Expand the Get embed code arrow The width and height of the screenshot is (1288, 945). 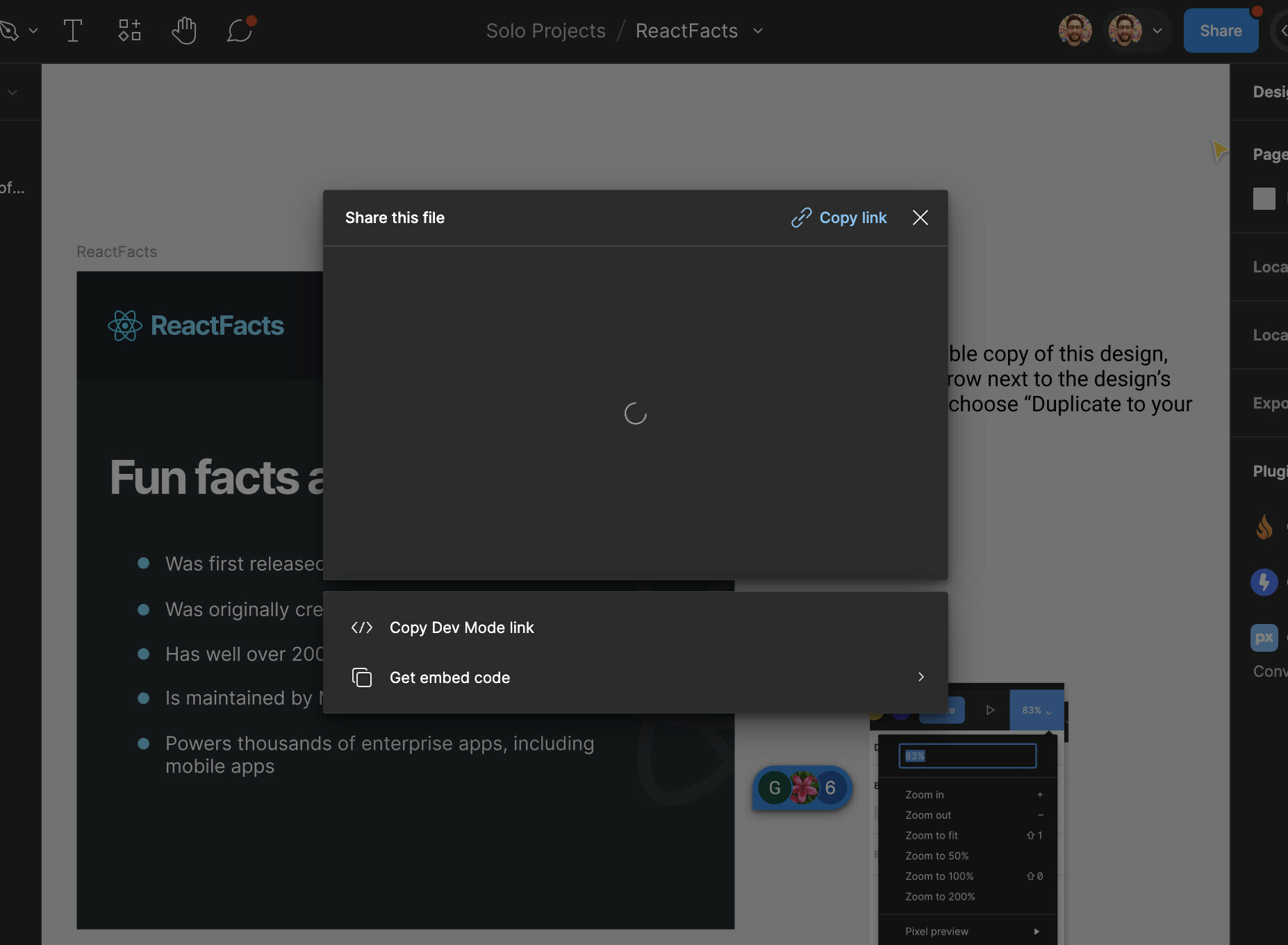coord(921,677)
